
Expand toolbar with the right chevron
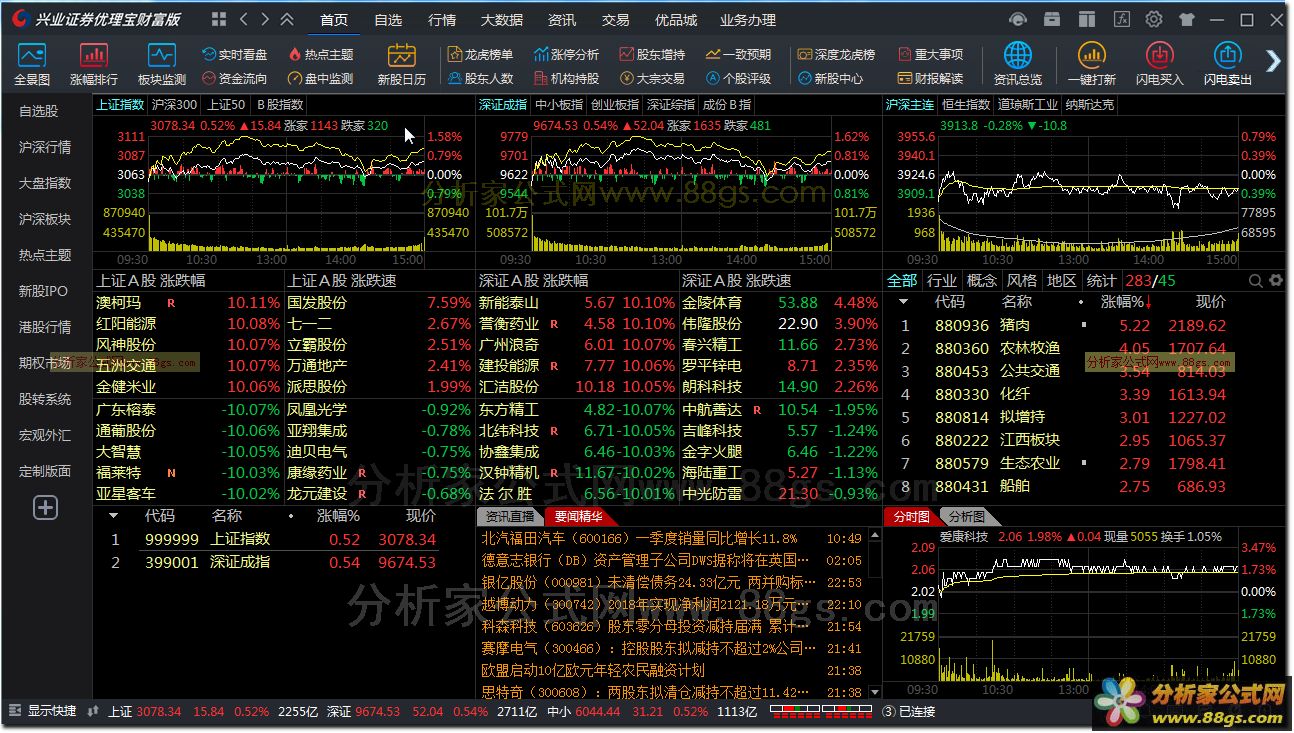[1273, 61]
